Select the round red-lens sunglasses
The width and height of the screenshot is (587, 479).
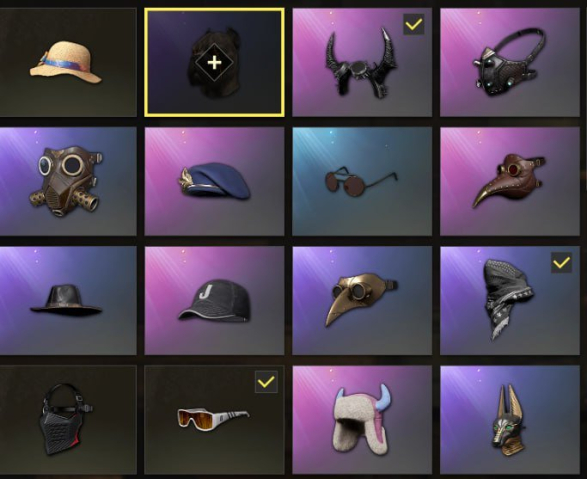pyautogui.click(x=362, y=181)
